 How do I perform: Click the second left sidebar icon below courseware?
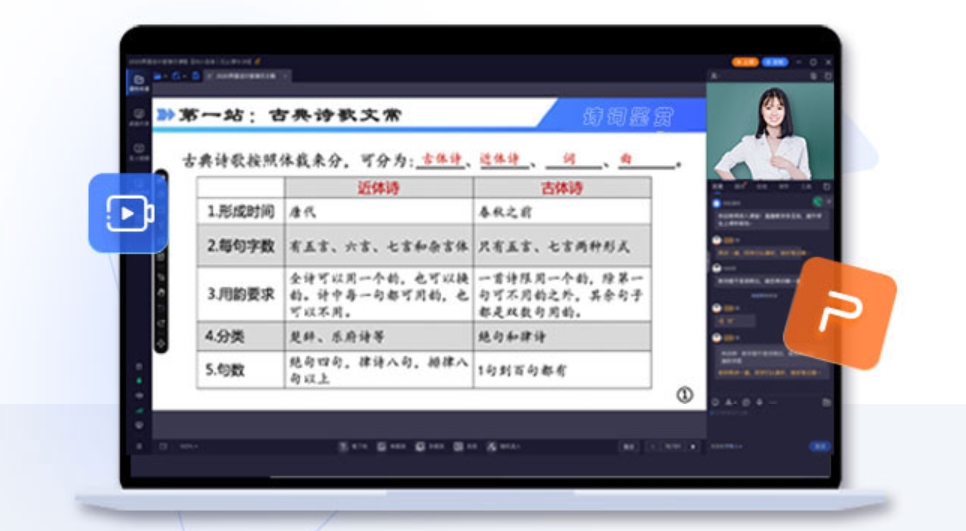click(x=139, y=117)
